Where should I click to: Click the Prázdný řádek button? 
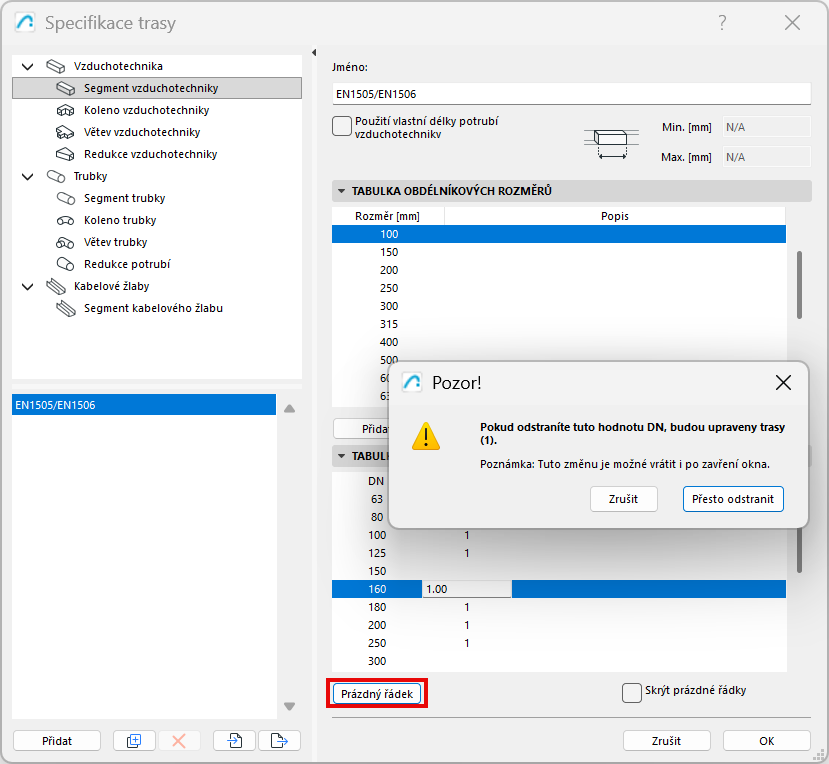coord(377,694)
